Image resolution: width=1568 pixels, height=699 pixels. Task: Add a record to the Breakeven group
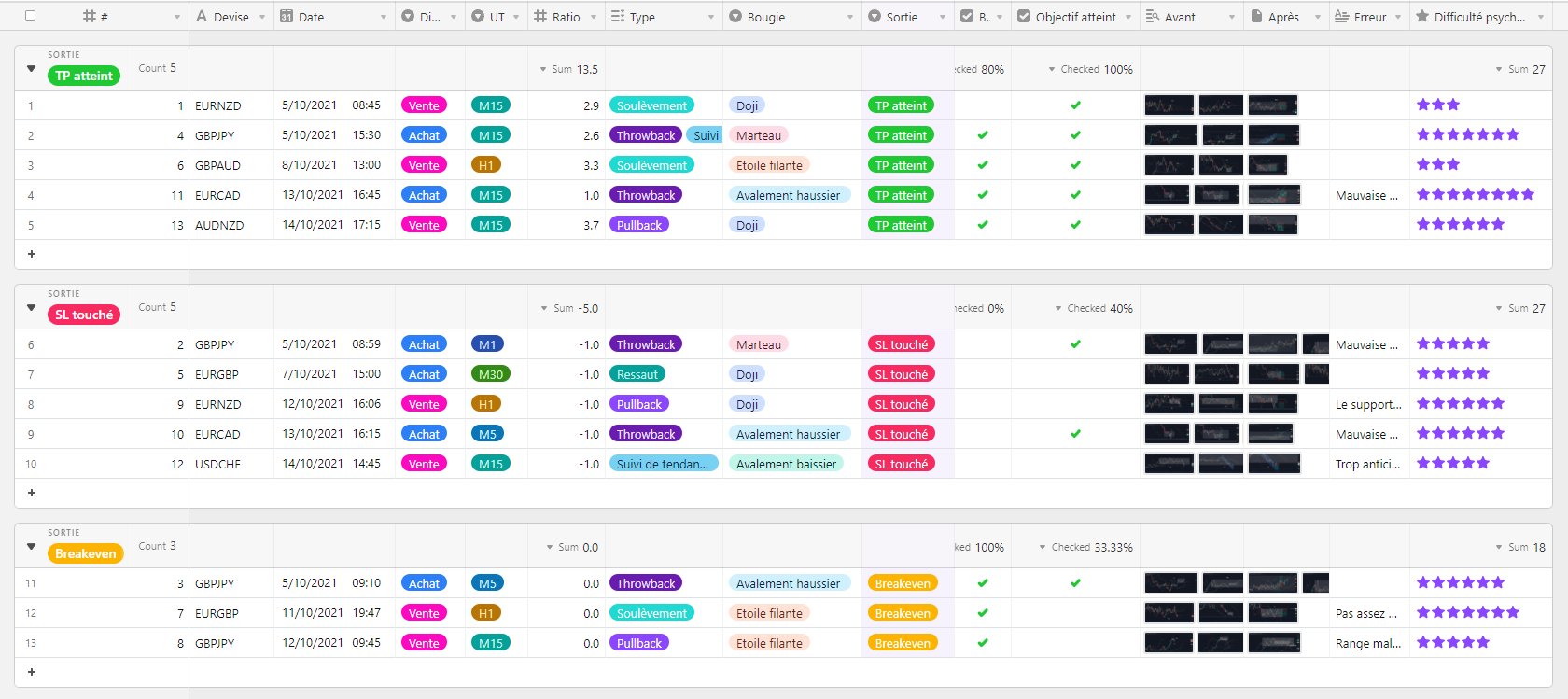[x=32, y=672]
